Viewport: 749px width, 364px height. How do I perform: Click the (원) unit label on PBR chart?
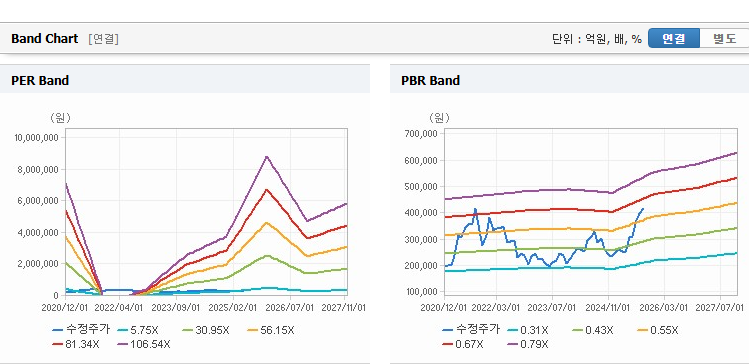click(439, 118)
